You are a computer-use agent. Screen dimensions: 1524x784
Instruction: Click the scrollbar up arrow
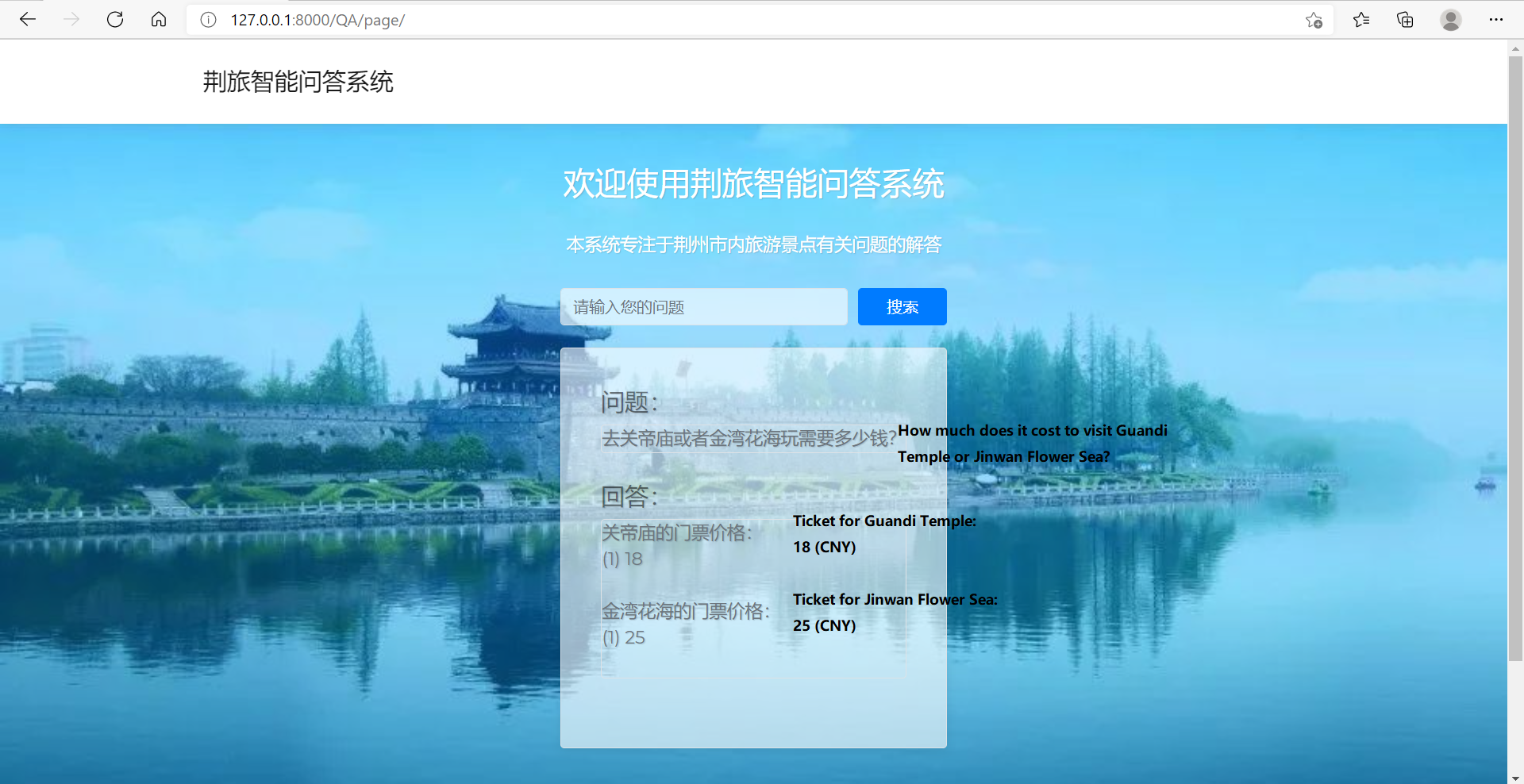pyautogui.click(x=1515, y=48)
